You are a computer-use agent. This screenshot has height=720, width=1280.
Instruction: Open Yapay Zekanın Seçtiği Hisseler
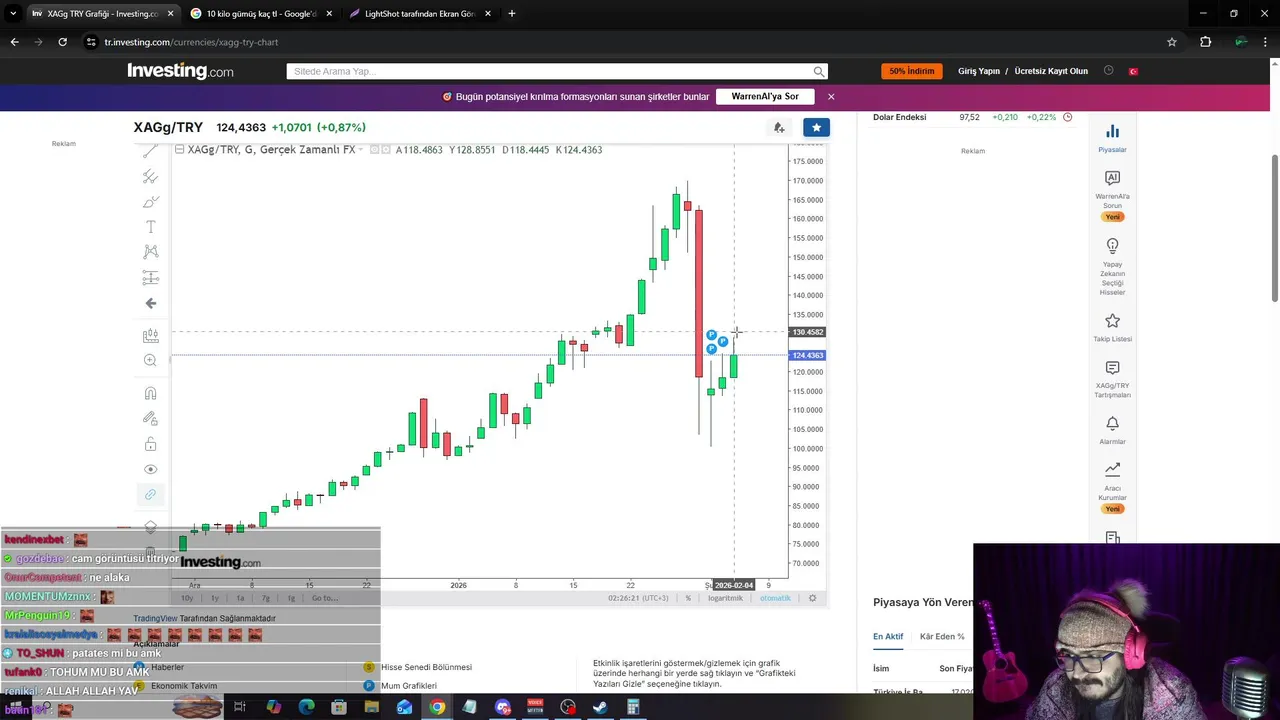click(1112, 266)
